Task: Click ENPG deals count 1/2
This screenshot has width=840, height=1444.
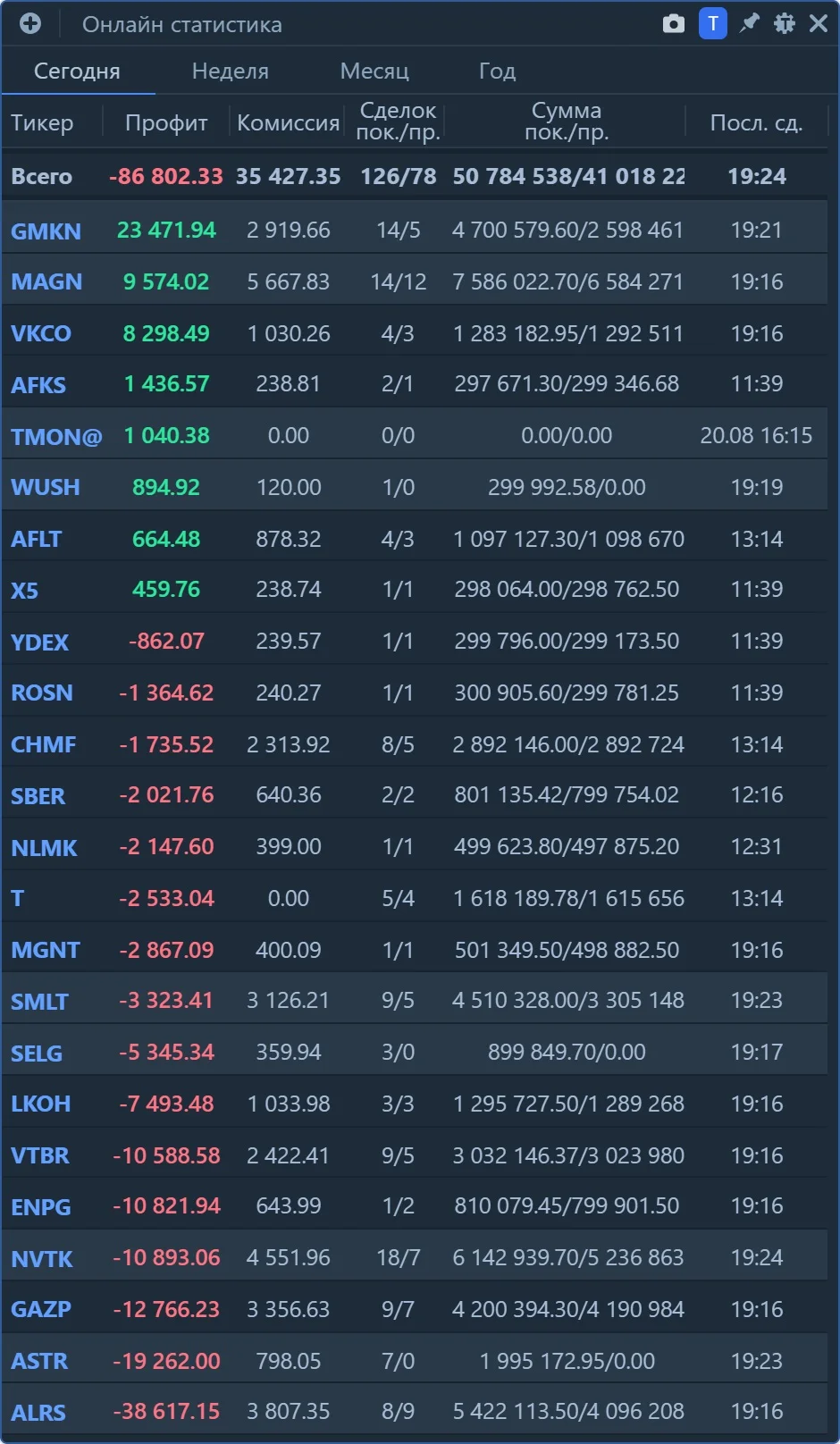Action: (x=398, y=1205)
